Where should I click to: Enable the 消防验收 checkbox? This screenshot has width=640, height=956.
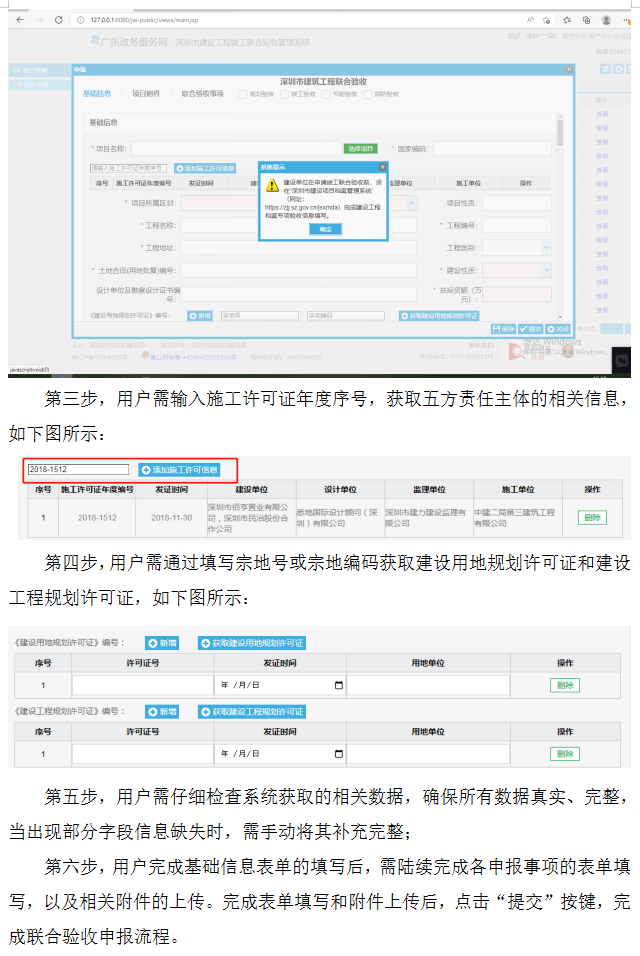367,94
